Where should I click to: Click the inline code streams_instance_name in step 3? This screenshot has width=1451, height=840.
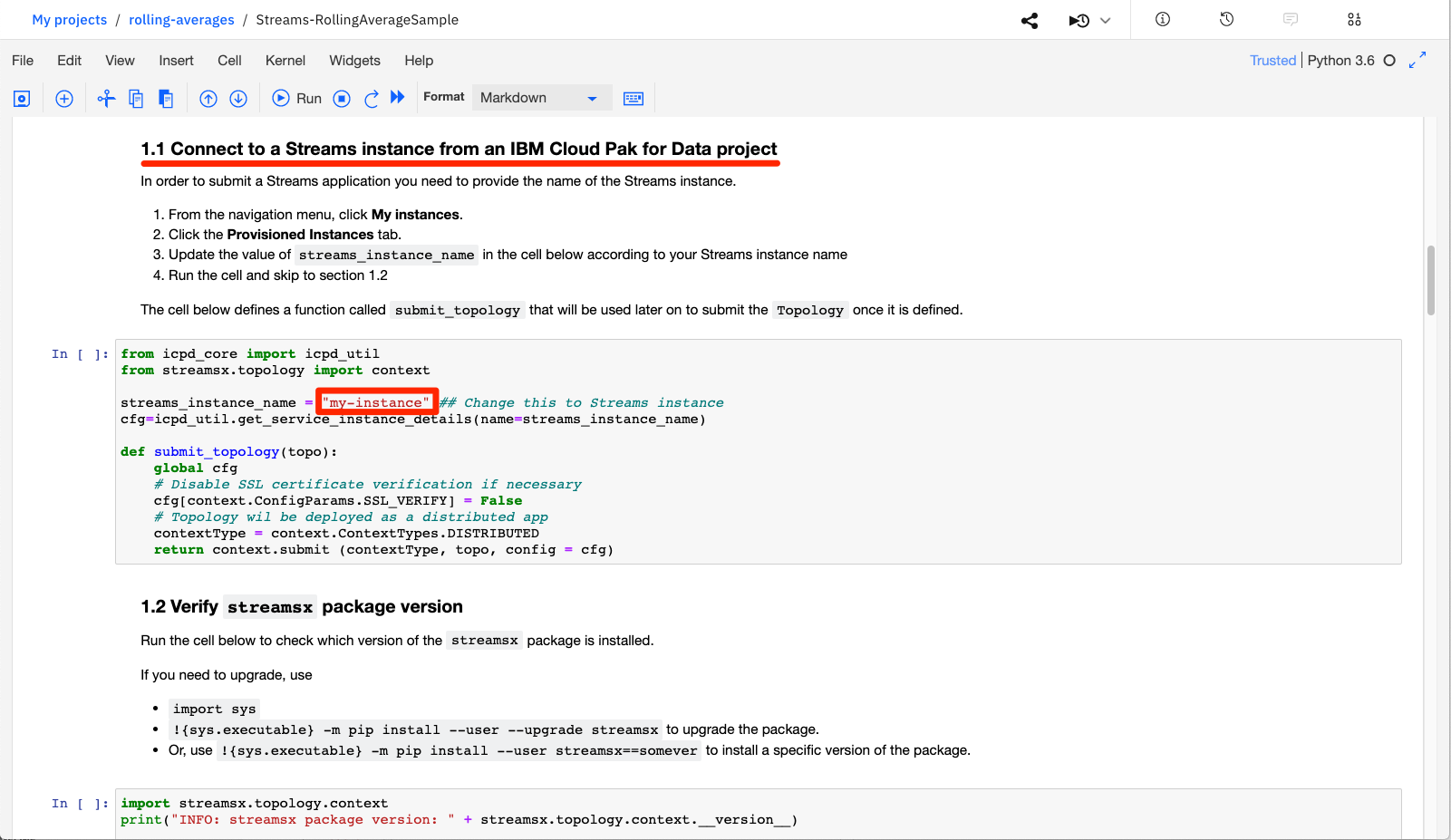point(386,256)
